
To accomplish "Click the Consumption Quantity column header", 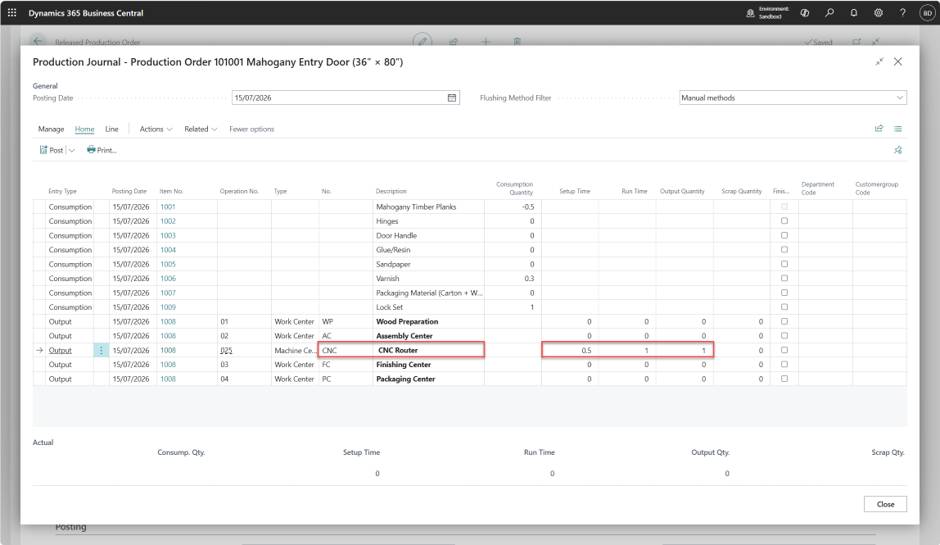I will click(x=514, y=188).
